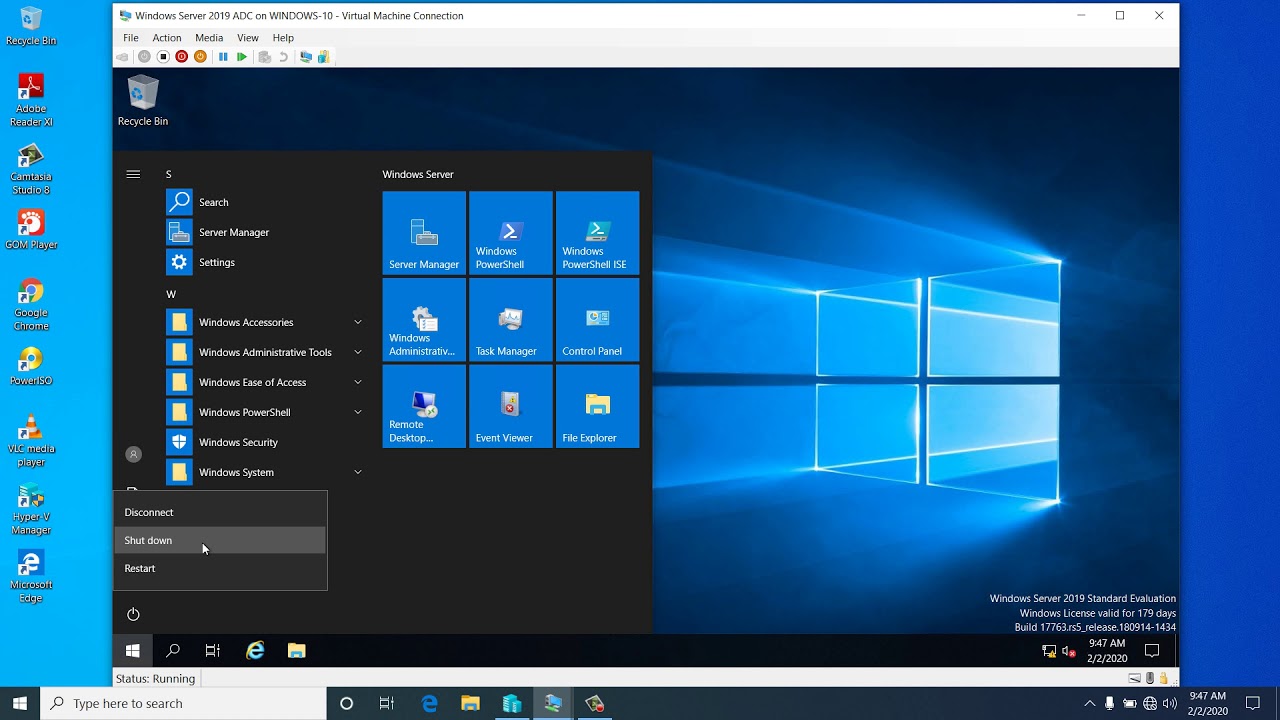
Task: Expand the Windows PowerShell folder
Action: coord(264,412)
